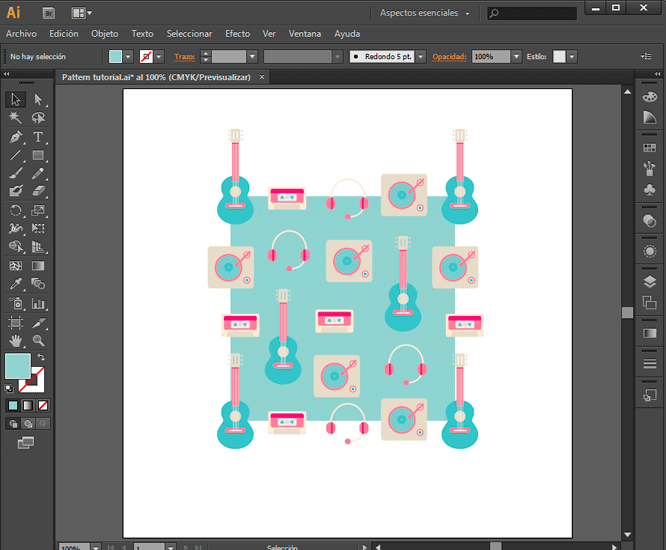Select the Warp tool

pyautogui.click(x=16, y=228)
